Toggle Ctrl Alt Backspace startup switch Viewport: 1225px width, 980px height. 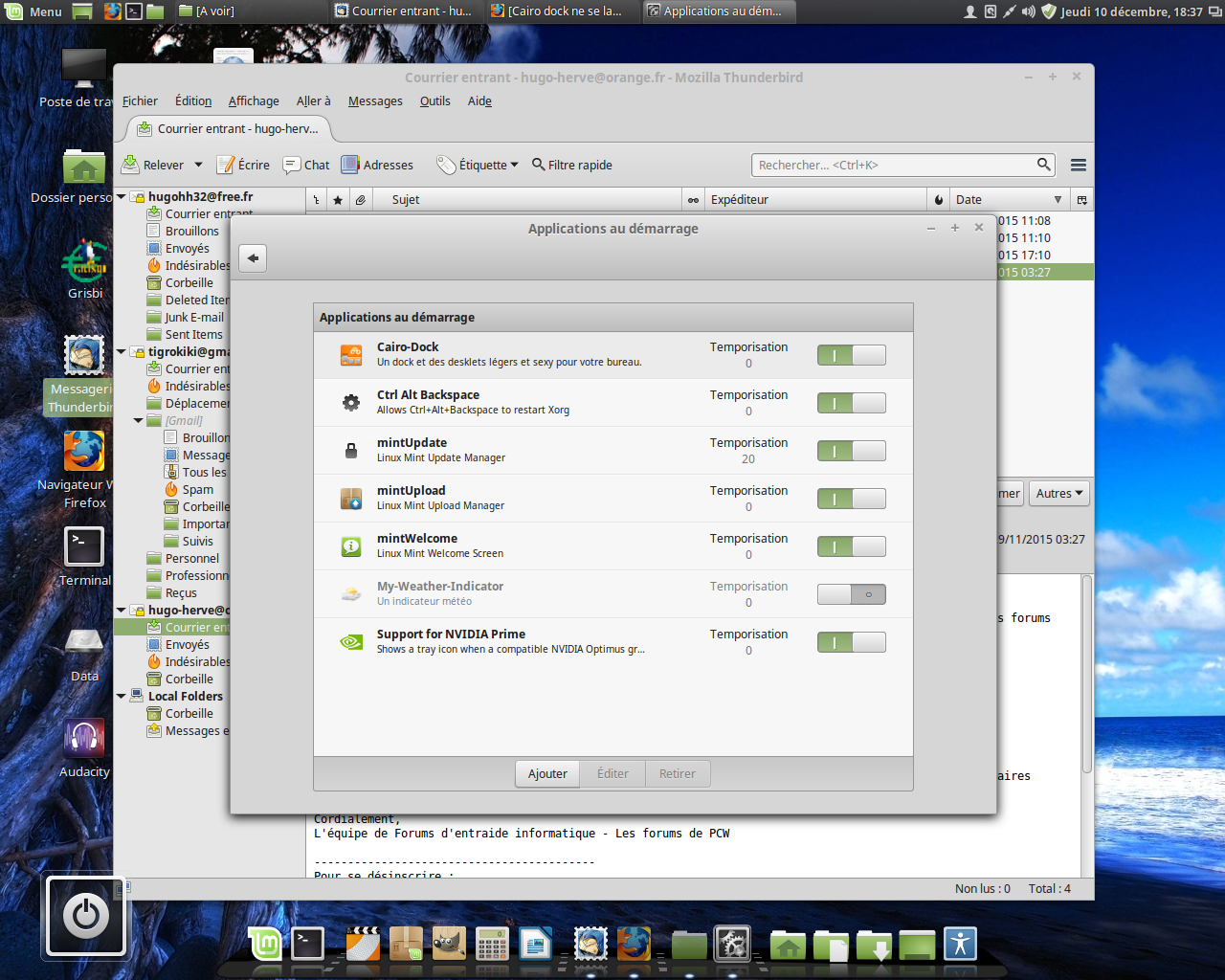click(x=851, y=403)
